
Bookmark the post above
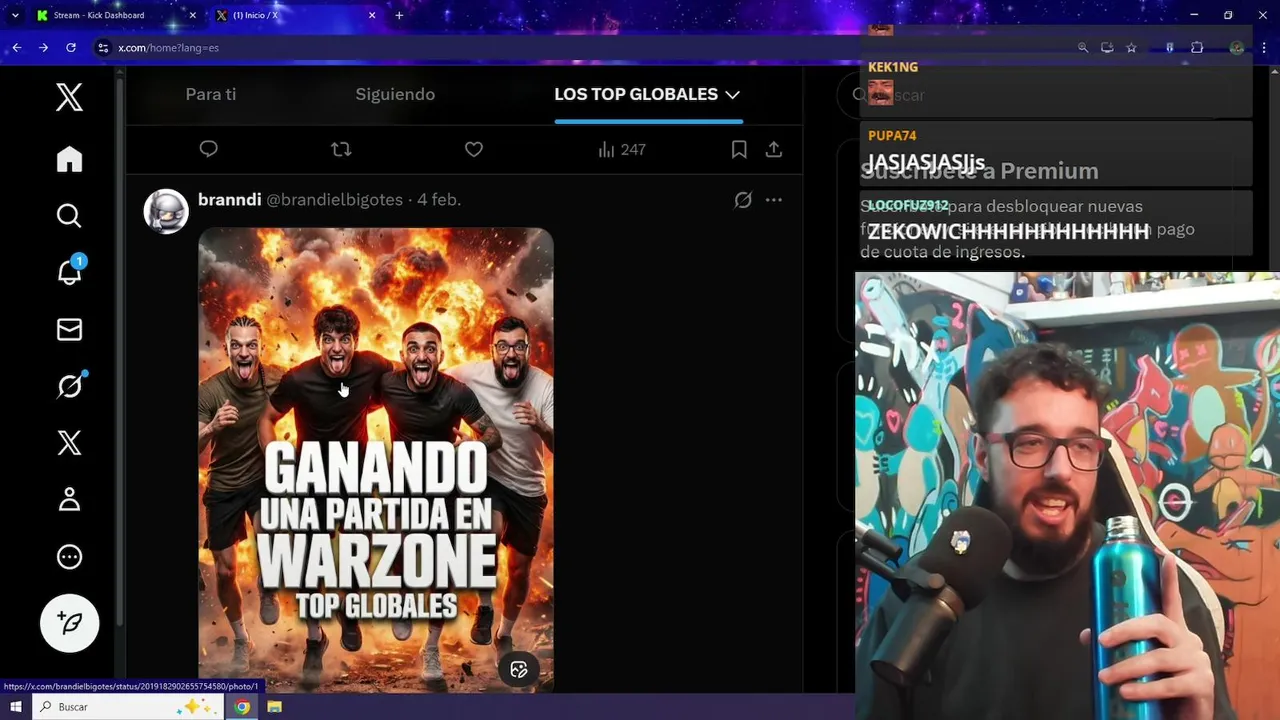point(739,149)
